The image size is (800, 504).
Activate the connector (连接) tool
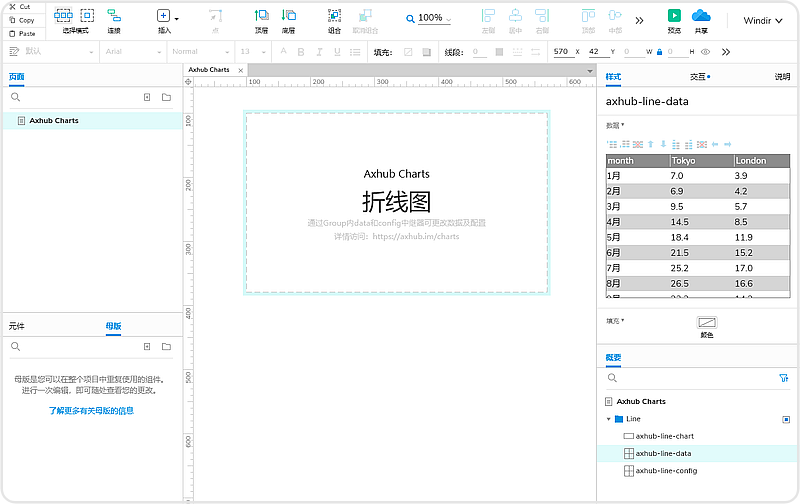(114, 15)
